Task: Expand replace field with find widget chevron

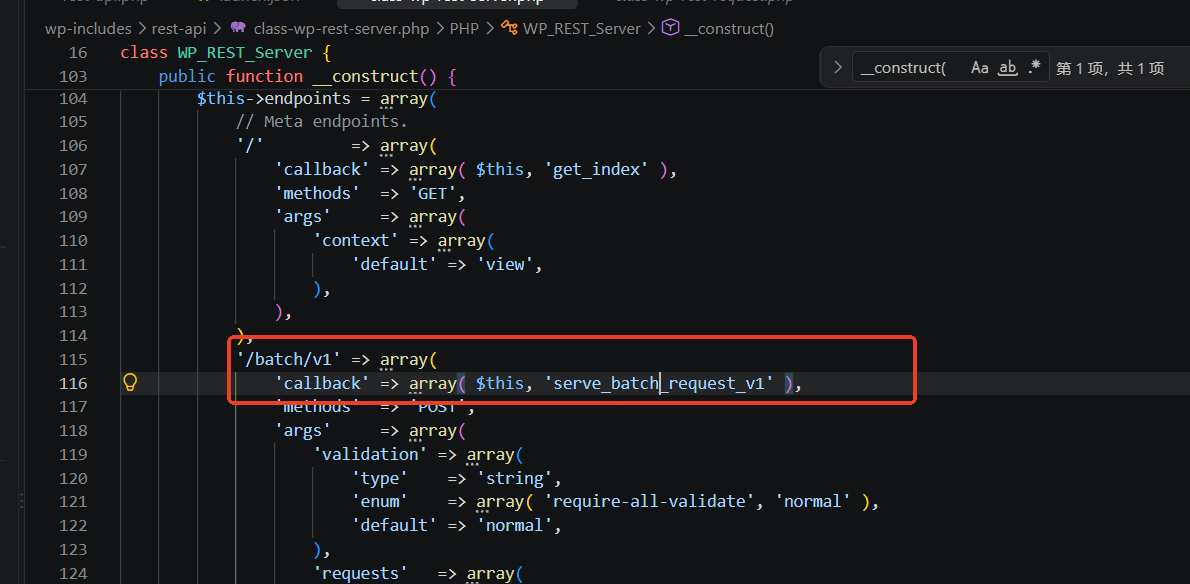Action: tap(838, 68)
